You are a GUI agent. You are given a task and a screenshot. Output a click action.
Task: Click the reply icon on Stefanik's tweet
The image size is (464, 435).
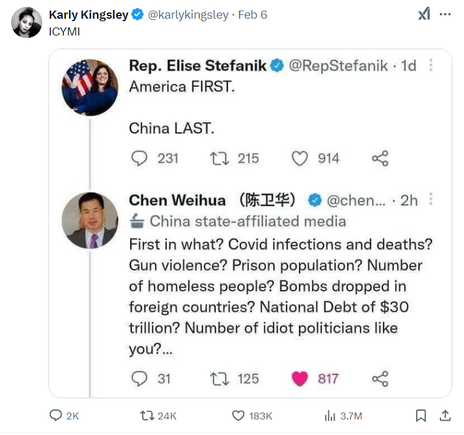tap(139, 158)
